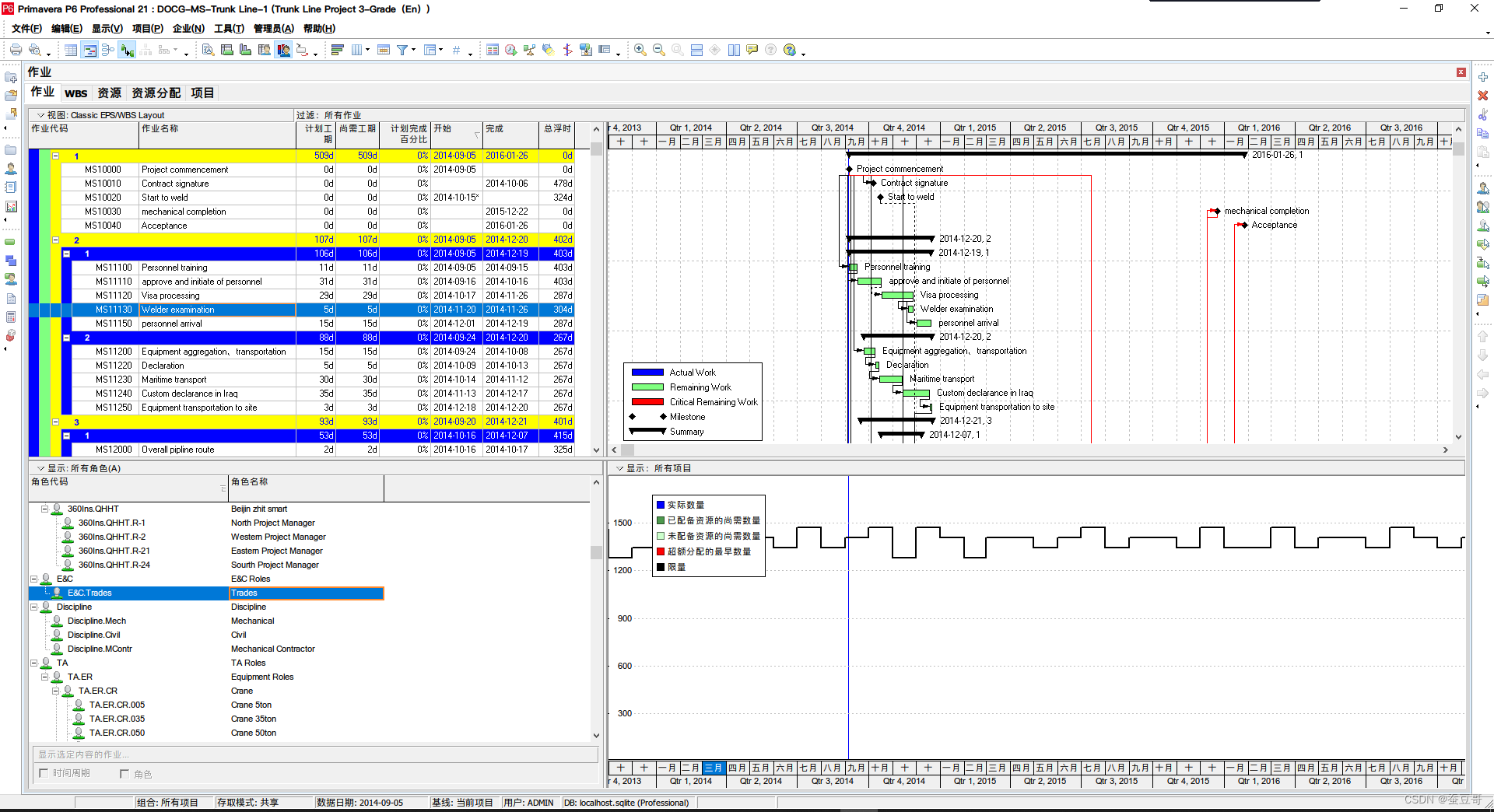Collapse the Discipline role tree node
Screen dimensions: 1494x812
pos(34,607)
